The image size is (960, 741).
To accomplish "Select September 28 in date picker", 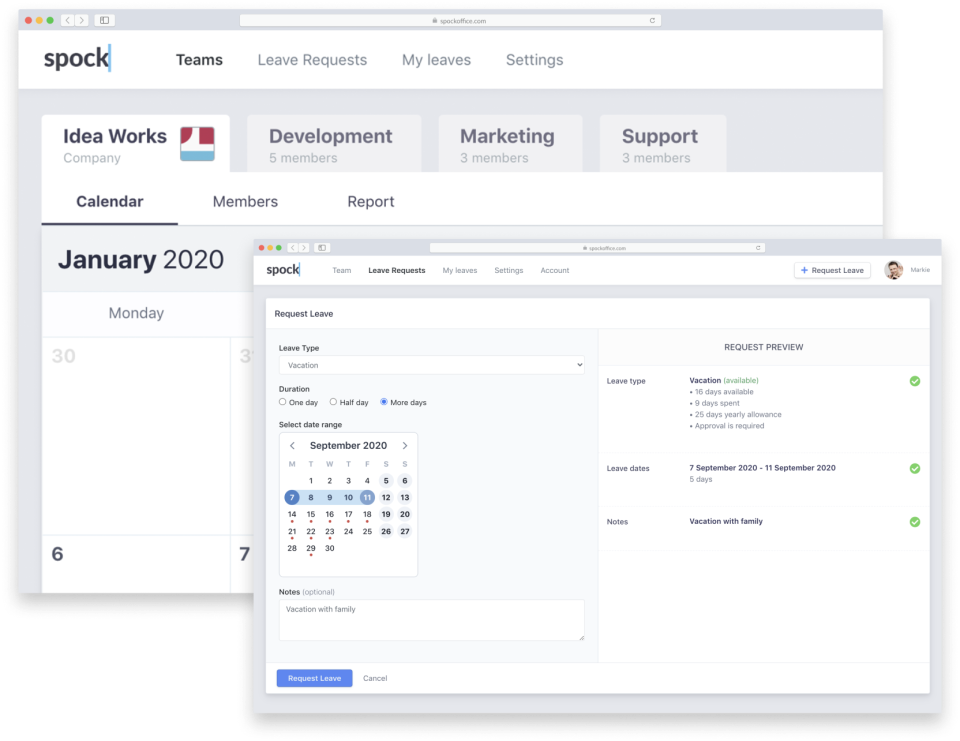I will (x=292, y=548).
